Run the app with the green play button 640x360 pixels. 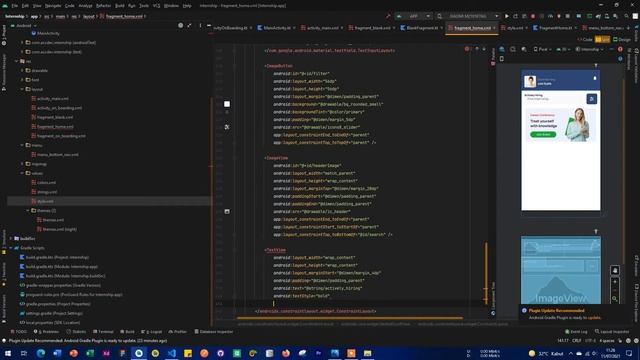pos(507,16)
